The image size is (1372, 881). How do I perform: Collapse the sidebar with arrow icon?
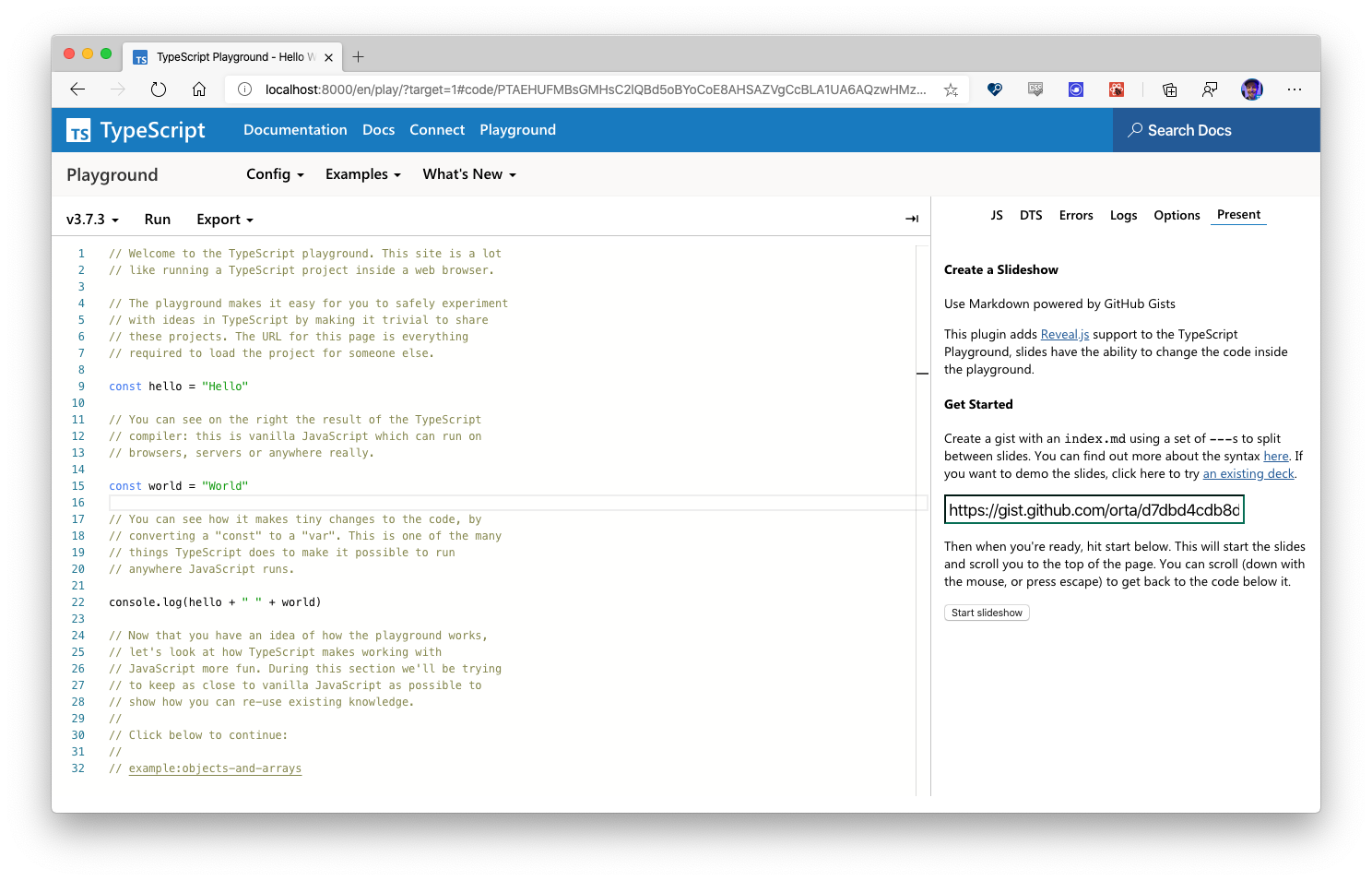click(912, 219)
